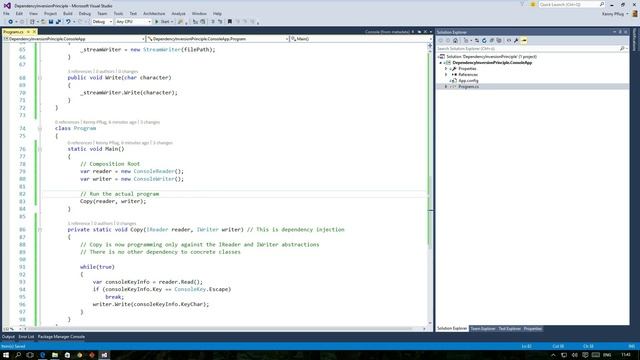Open the Error List tab
Image resolution: width=640 pixels, height=360 pixels.
(26, 337)
